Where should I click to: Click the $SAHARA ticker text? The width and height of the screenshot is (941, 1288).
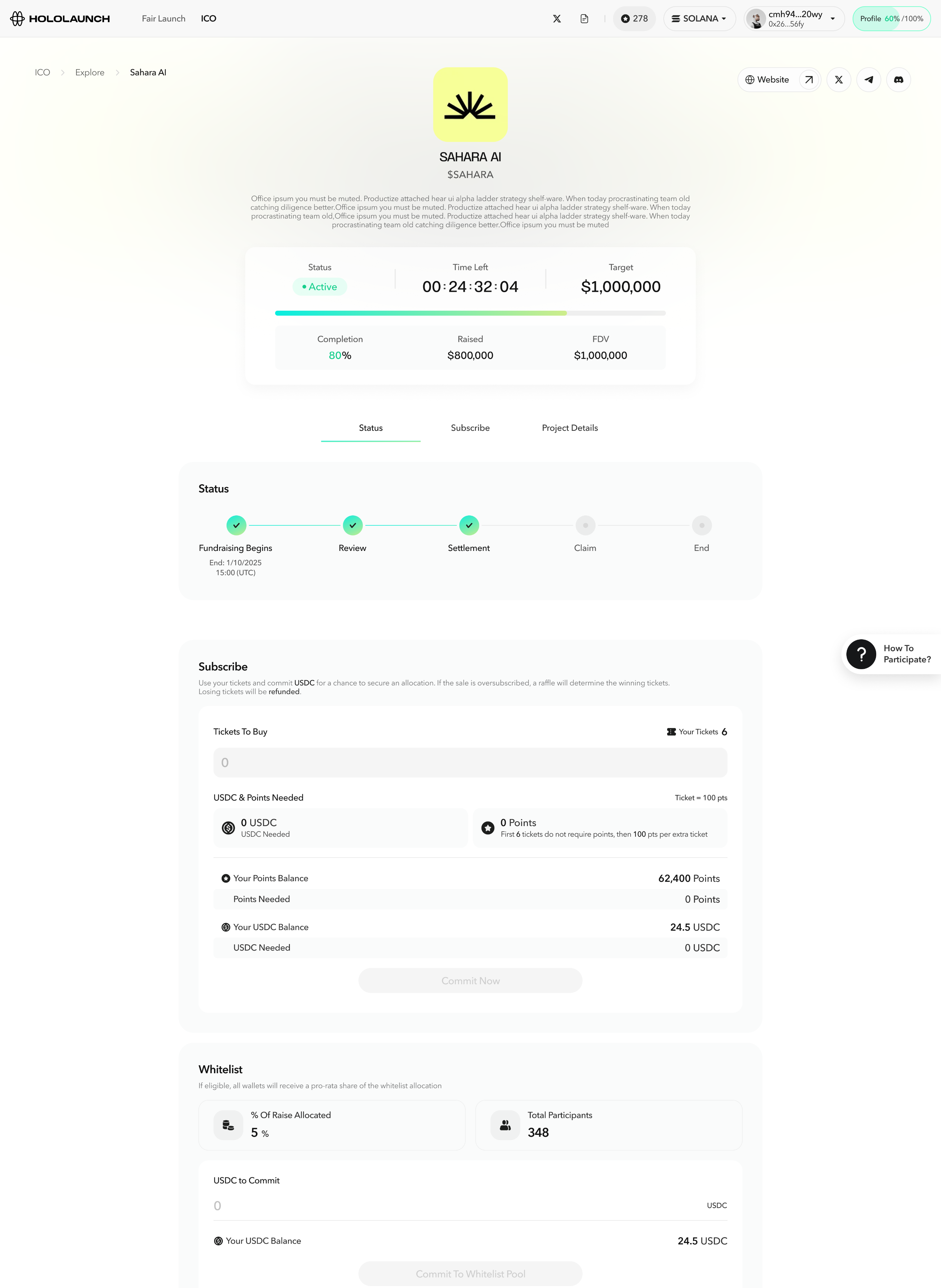[470, 175]
